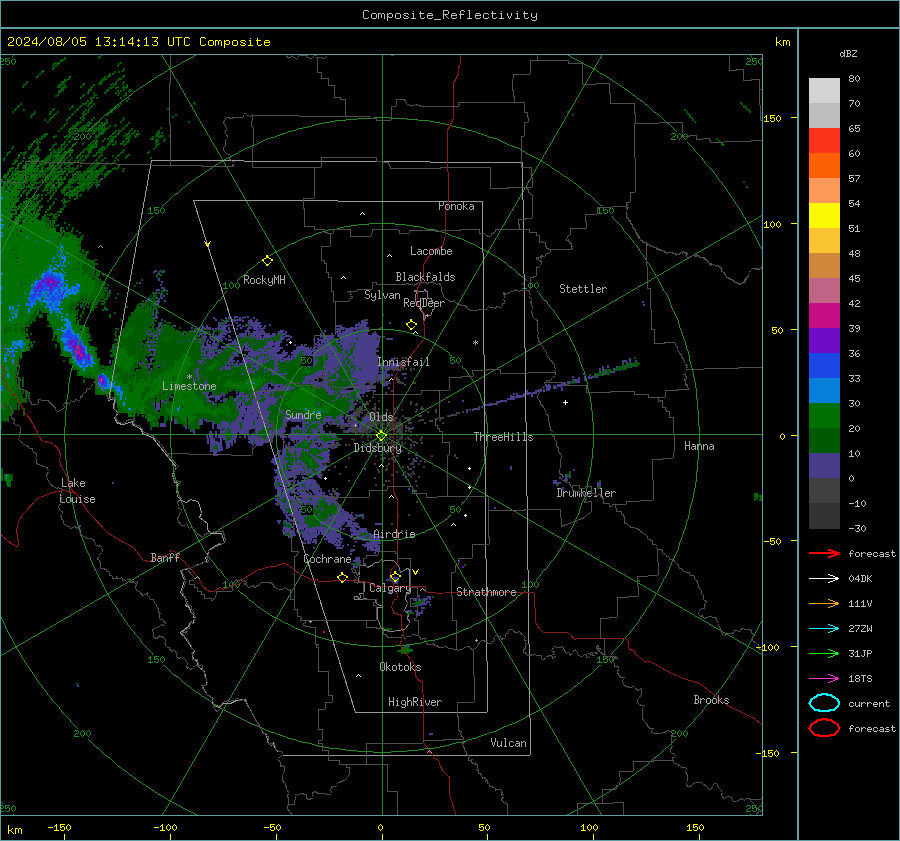Click the Stettler label
Screen dimensions: 900x841
583,289
